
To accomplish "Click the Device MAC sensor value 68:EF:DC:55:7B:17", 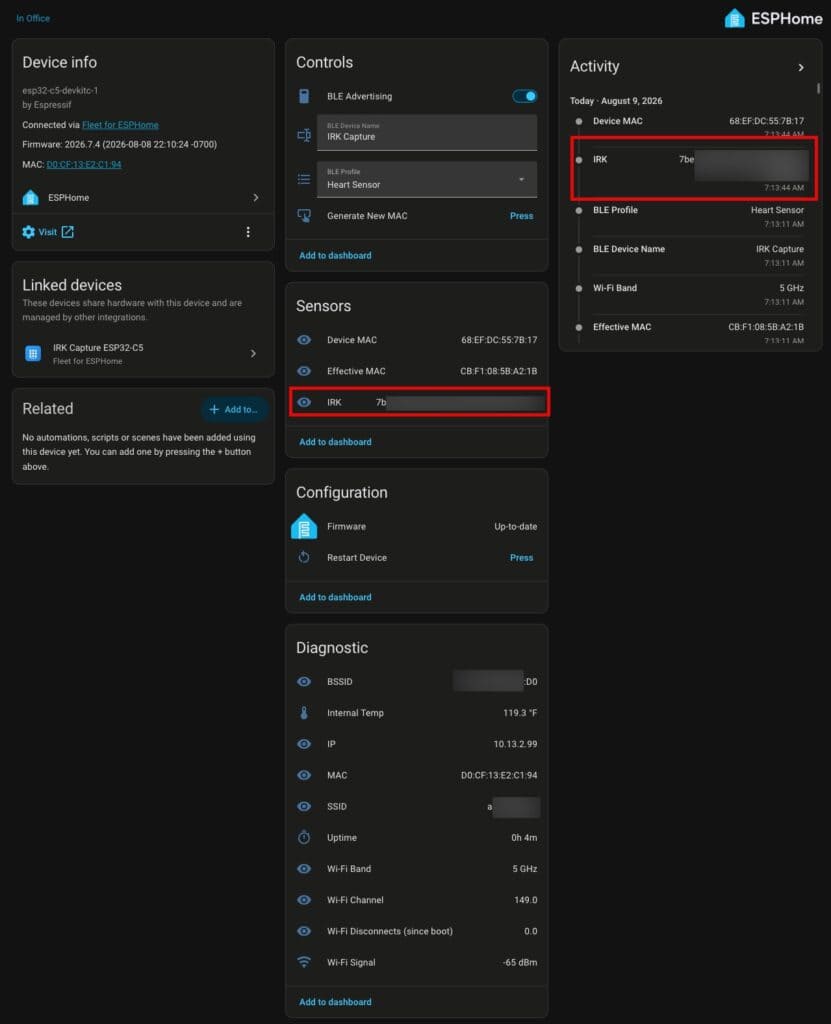I will pos(499,340).
